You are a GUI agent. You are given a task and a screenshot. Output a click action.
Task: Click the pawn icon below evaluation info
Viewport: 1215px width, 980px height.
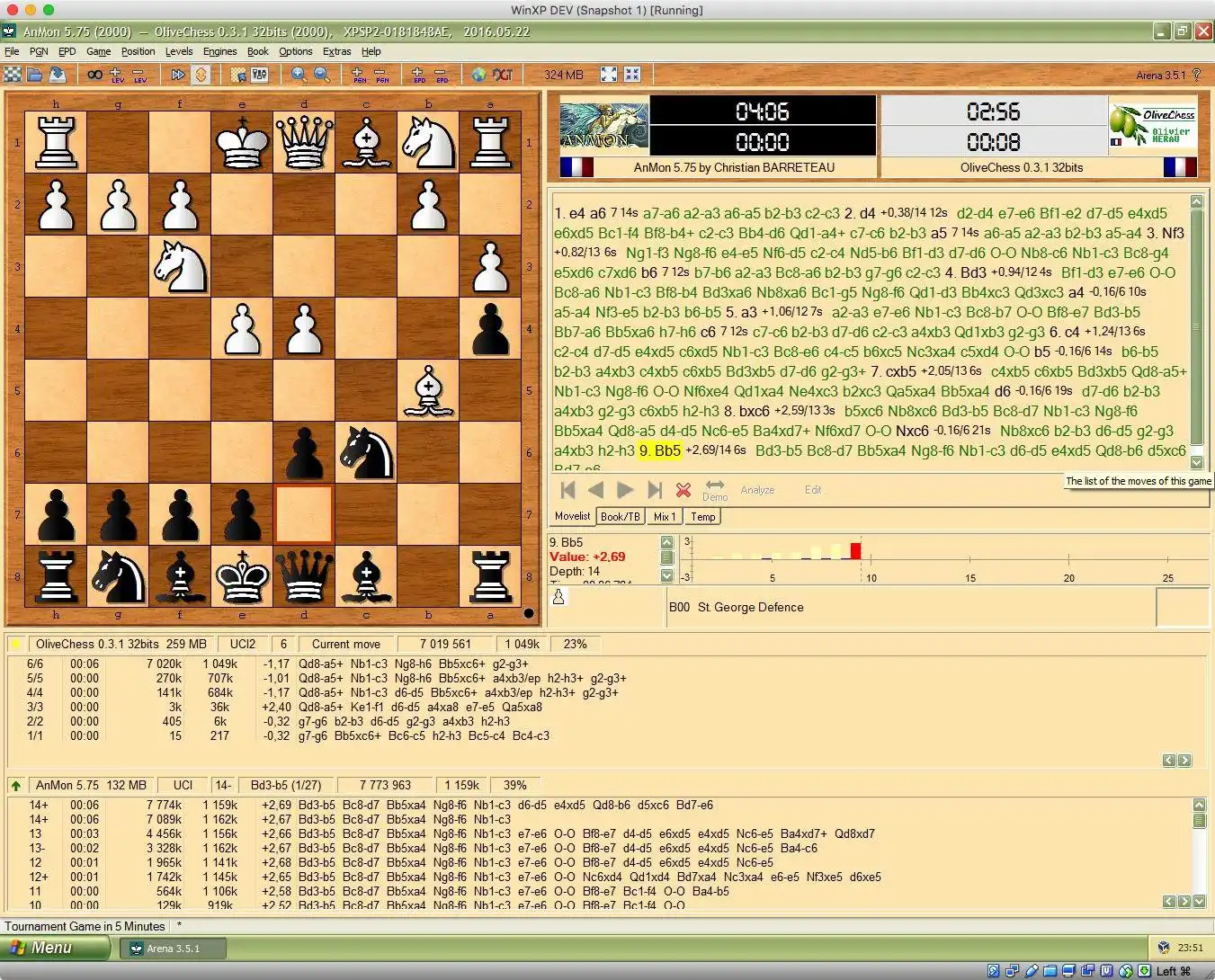[558, 596]
